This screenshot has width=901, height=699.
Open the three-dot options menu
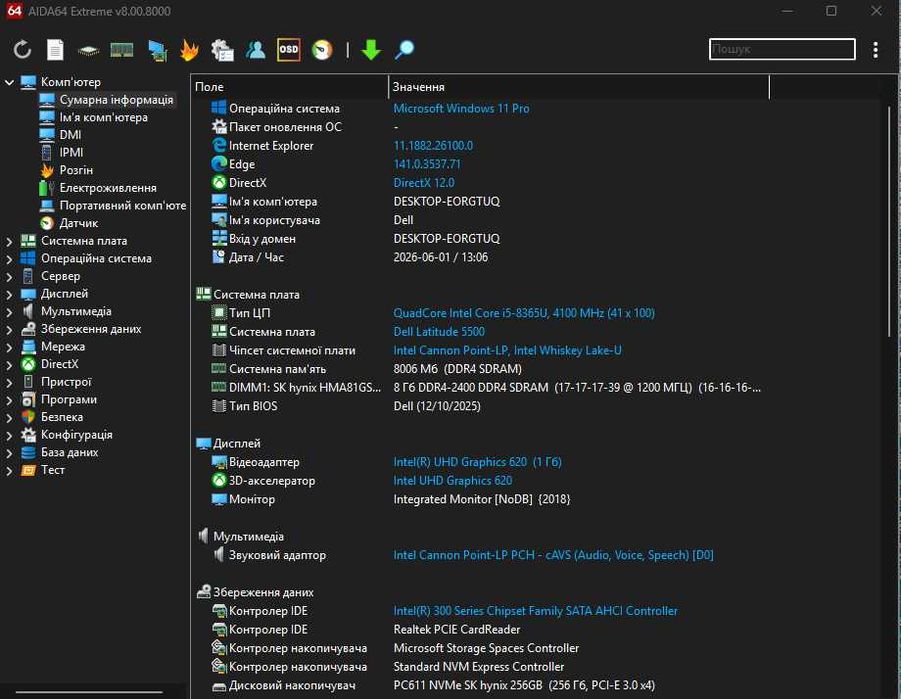(875, 50)
